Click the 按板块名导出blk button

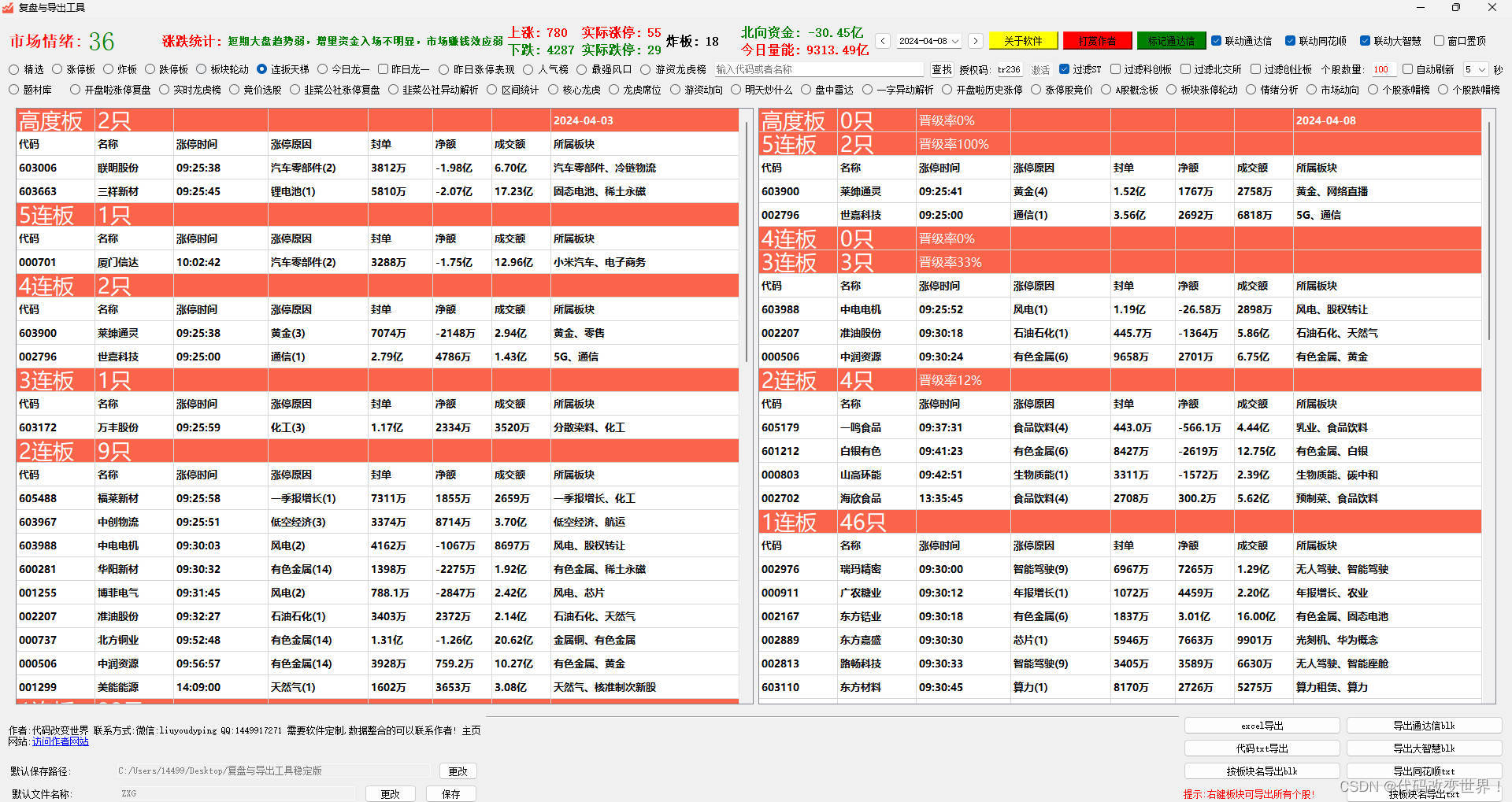click(1262, 771)
